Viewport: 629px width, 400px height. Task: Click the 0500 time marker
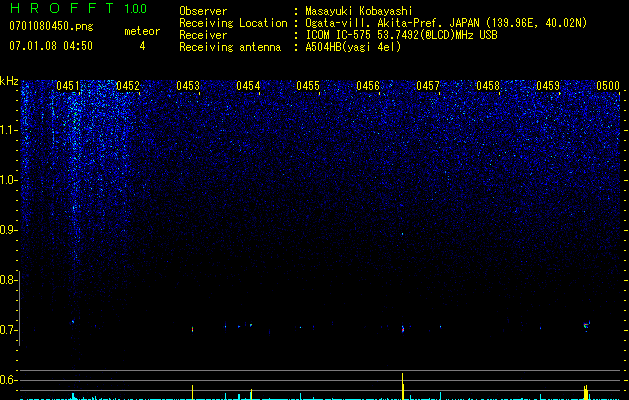(608, 86)
